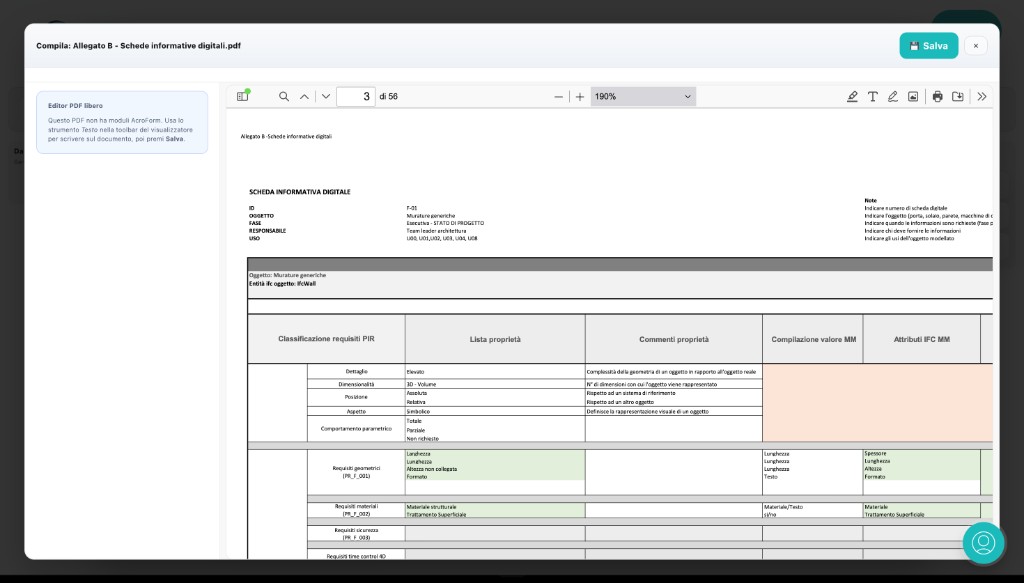Viewport: 1024px width, 583px height.
Task: Click the SCHEDA INFORMATIVA DIGITALE heading
Action: [300, 192]
